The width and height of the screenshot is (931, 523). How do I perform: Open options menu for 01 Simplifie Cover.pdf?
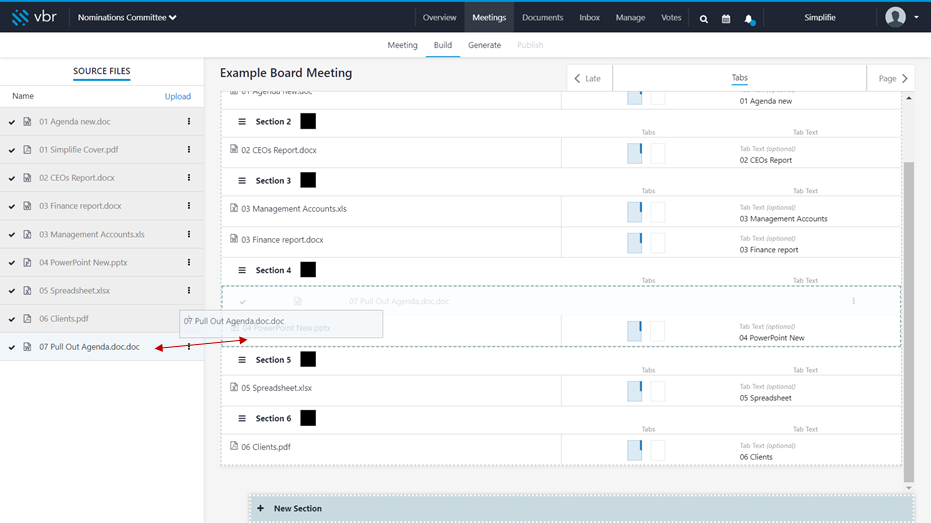coord(189,150)
